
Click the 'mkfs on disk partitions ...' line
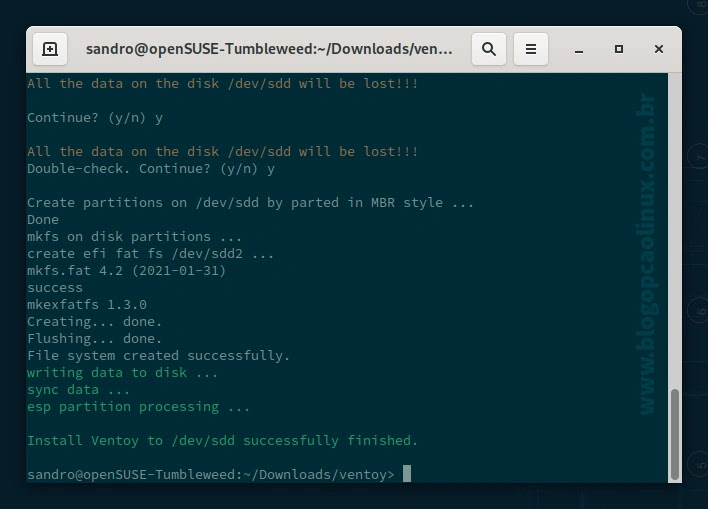click(134, 236)
